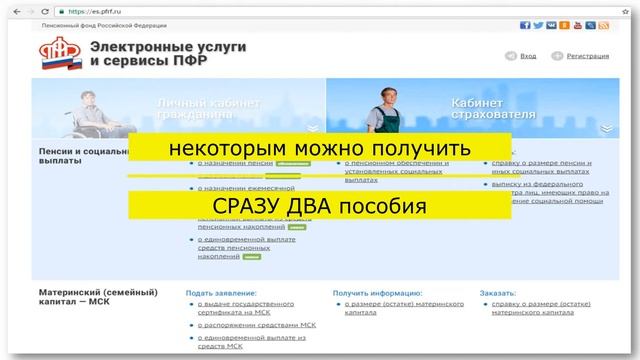The image size is (640, 360).
Task: Open the Кабинет страхователя banner
Action: (x=473, y=108)
